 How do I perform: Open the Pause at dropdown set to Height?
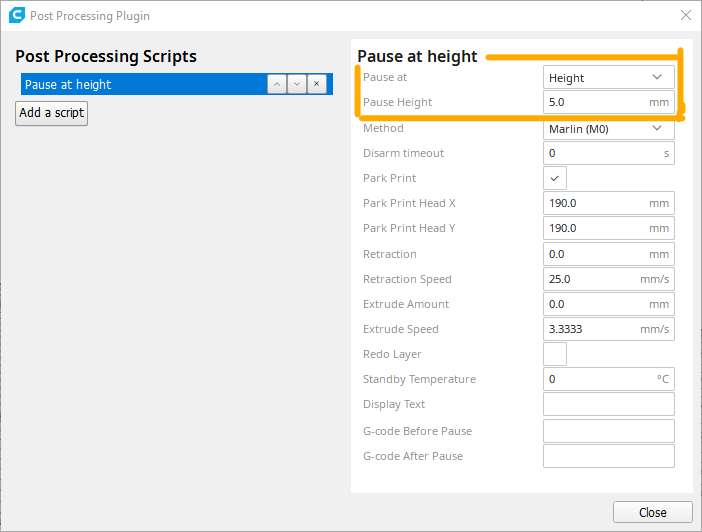[x=609, y=77]
